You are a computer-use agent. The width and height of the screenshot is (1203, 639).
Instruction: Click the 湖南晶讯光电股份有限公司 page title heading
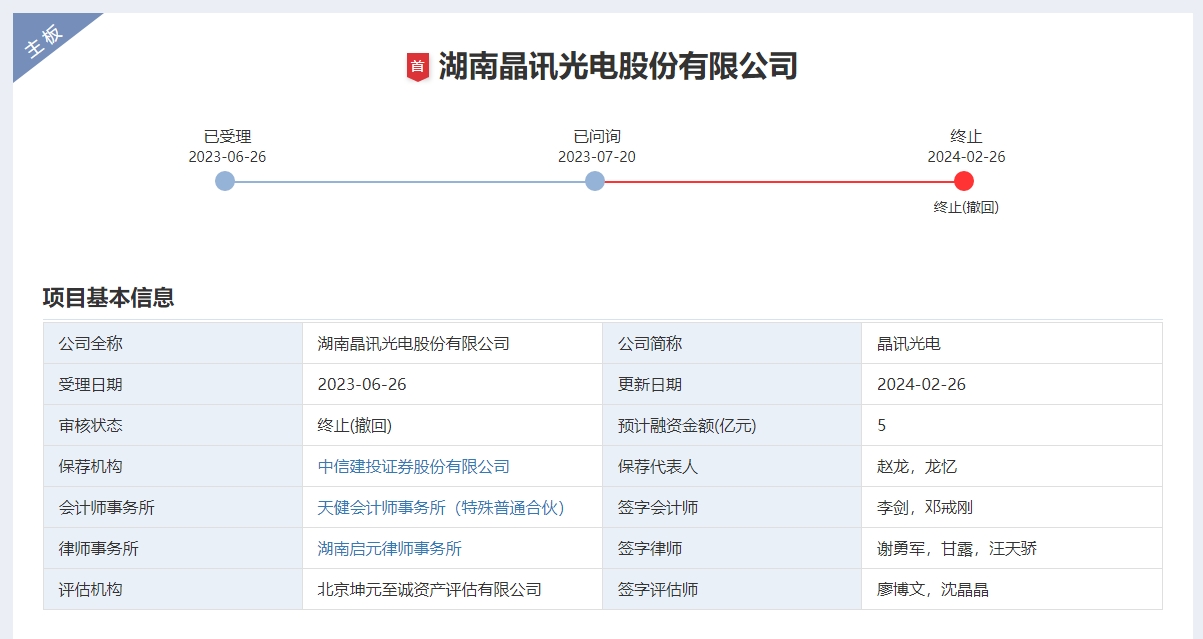click(617, 67)
